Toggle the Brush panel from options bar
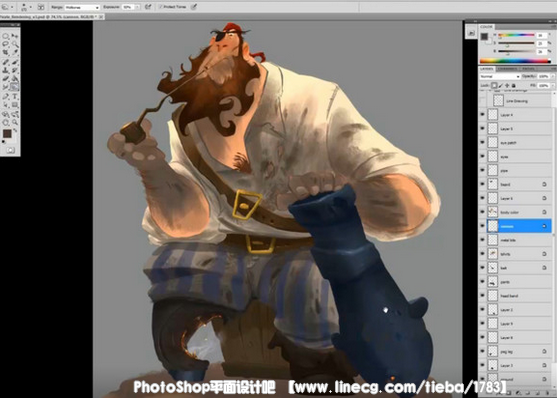The width and height of the screenshot is (557, 404). [41, 7]
